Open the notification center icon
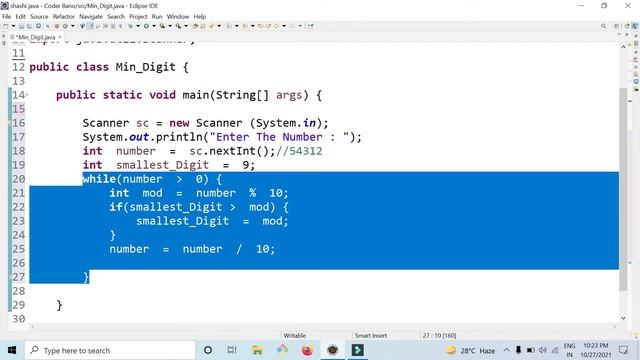The image size is (640, 360). click(x=623, y=350)
